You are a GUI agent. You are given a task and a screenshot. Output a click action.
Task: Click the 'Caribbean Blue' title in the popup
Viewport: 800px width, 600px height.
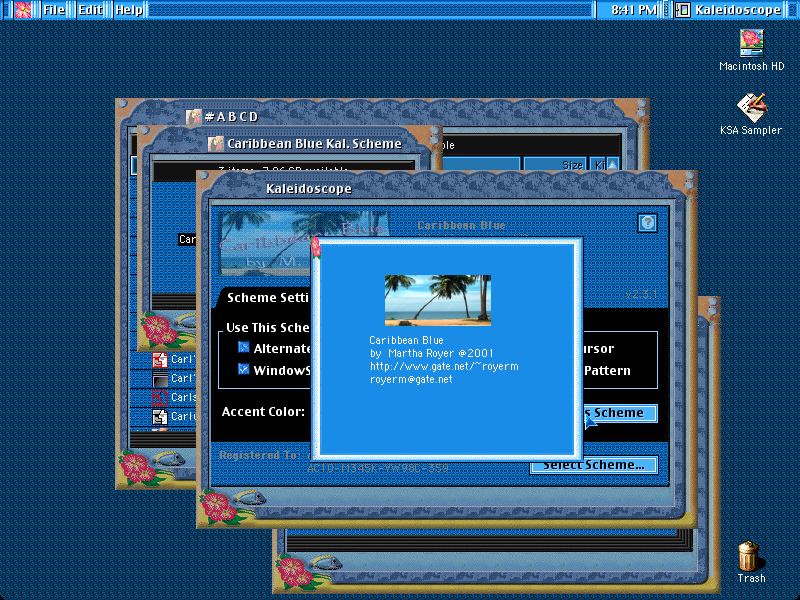tap(406, 340)
